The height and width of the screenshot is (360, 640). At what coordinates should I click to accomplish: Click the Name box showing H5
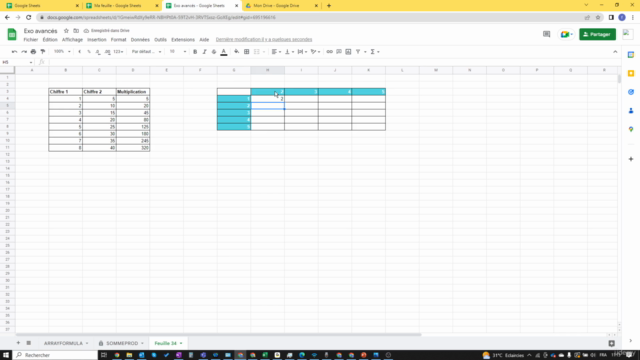pos(17,62)
